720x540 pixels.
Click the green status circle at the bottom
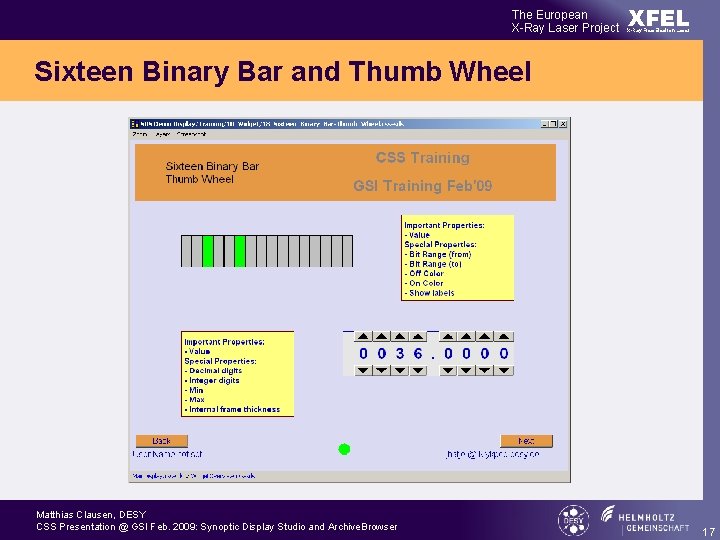coord(344,449)
